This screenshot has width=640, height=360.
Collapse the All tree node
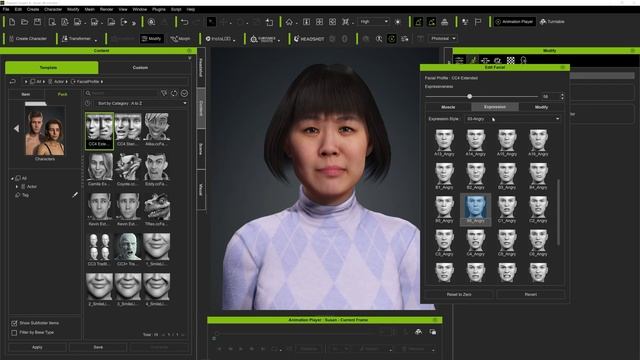[x=12, y=178]
